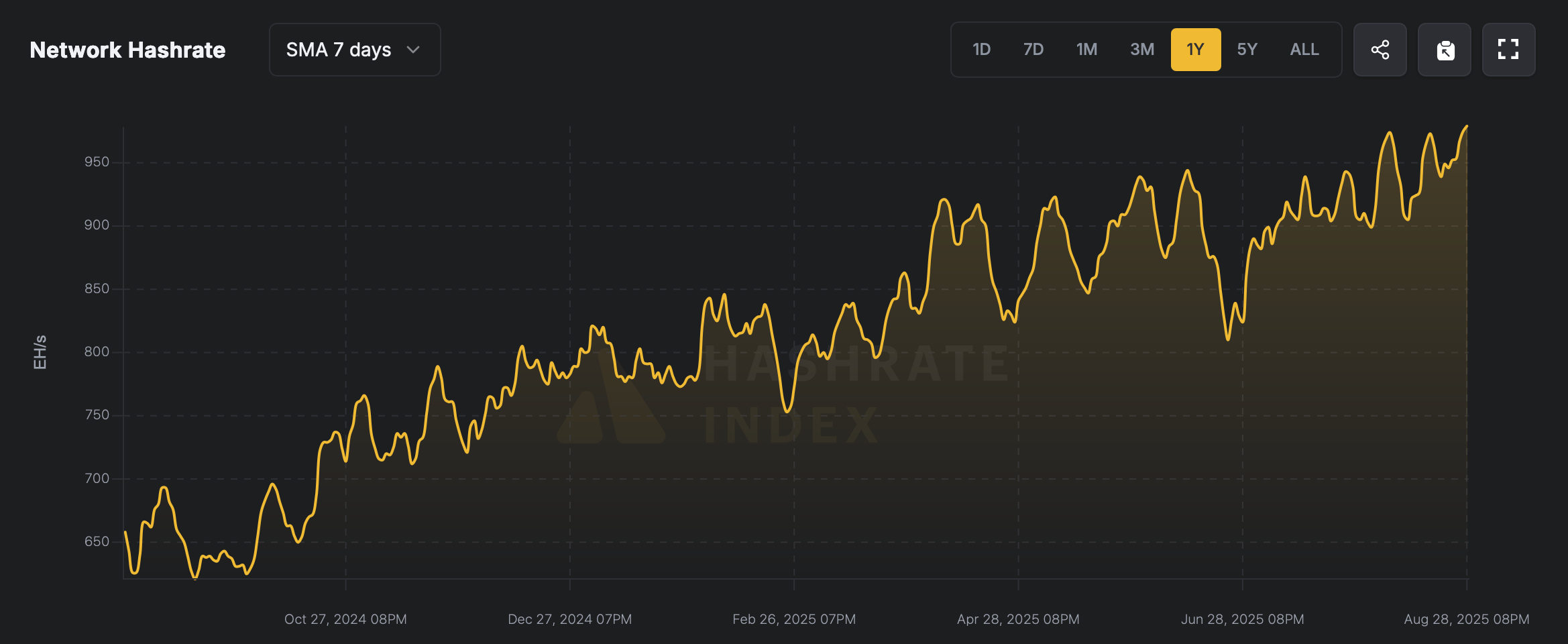This screenshot has height=644, width=1568.
Task: Click the clipboard copy icon
Action: pos(1445,50)
